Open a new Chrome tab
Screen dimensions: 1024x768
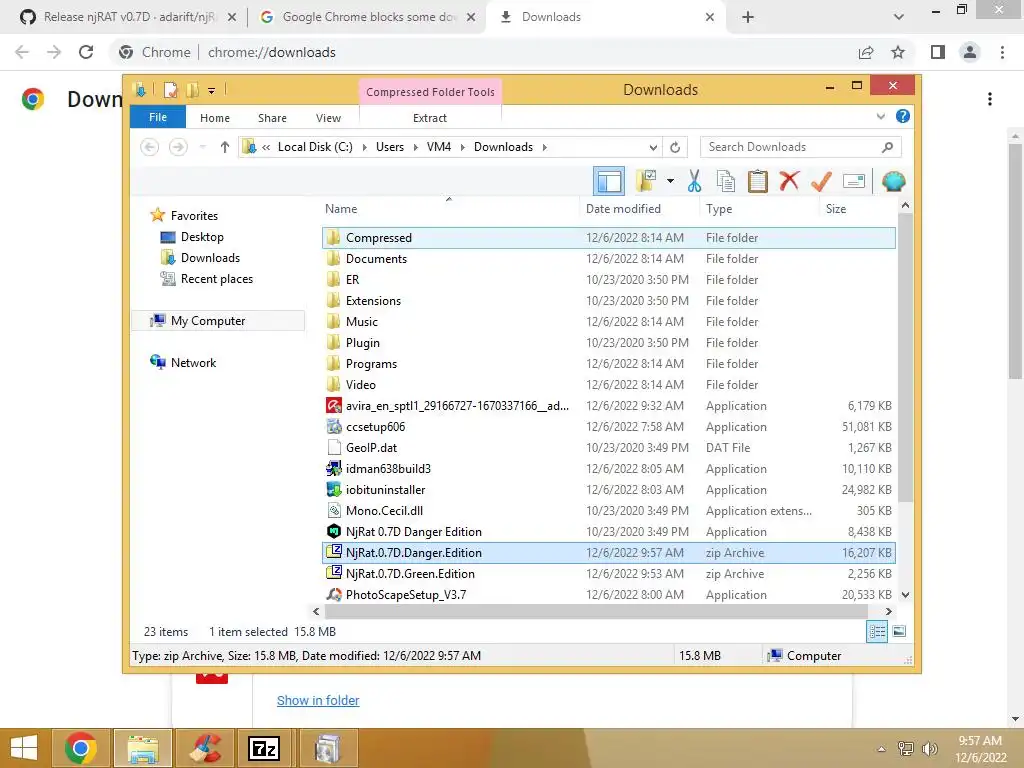click(748, 17)
